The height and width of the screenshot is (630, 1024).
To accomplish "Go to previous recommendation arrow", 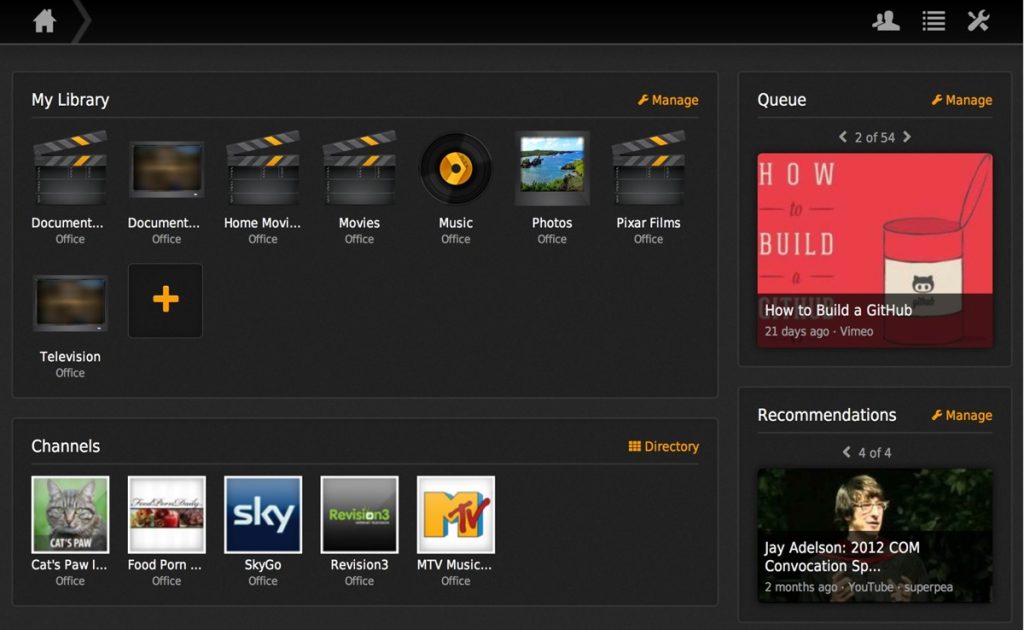I will [x=846, y=452].
